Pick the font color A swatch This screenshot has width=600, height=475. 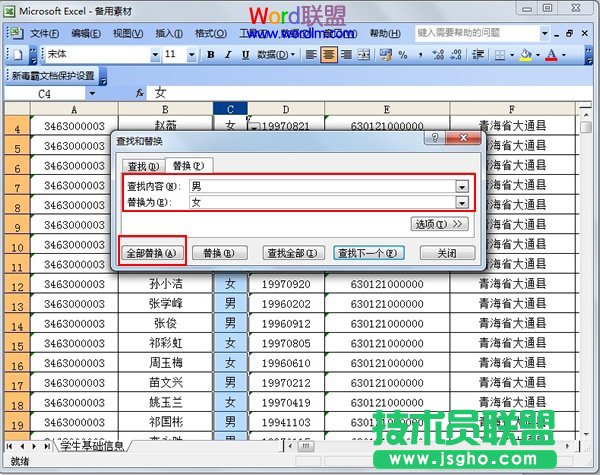coord(551,54)
